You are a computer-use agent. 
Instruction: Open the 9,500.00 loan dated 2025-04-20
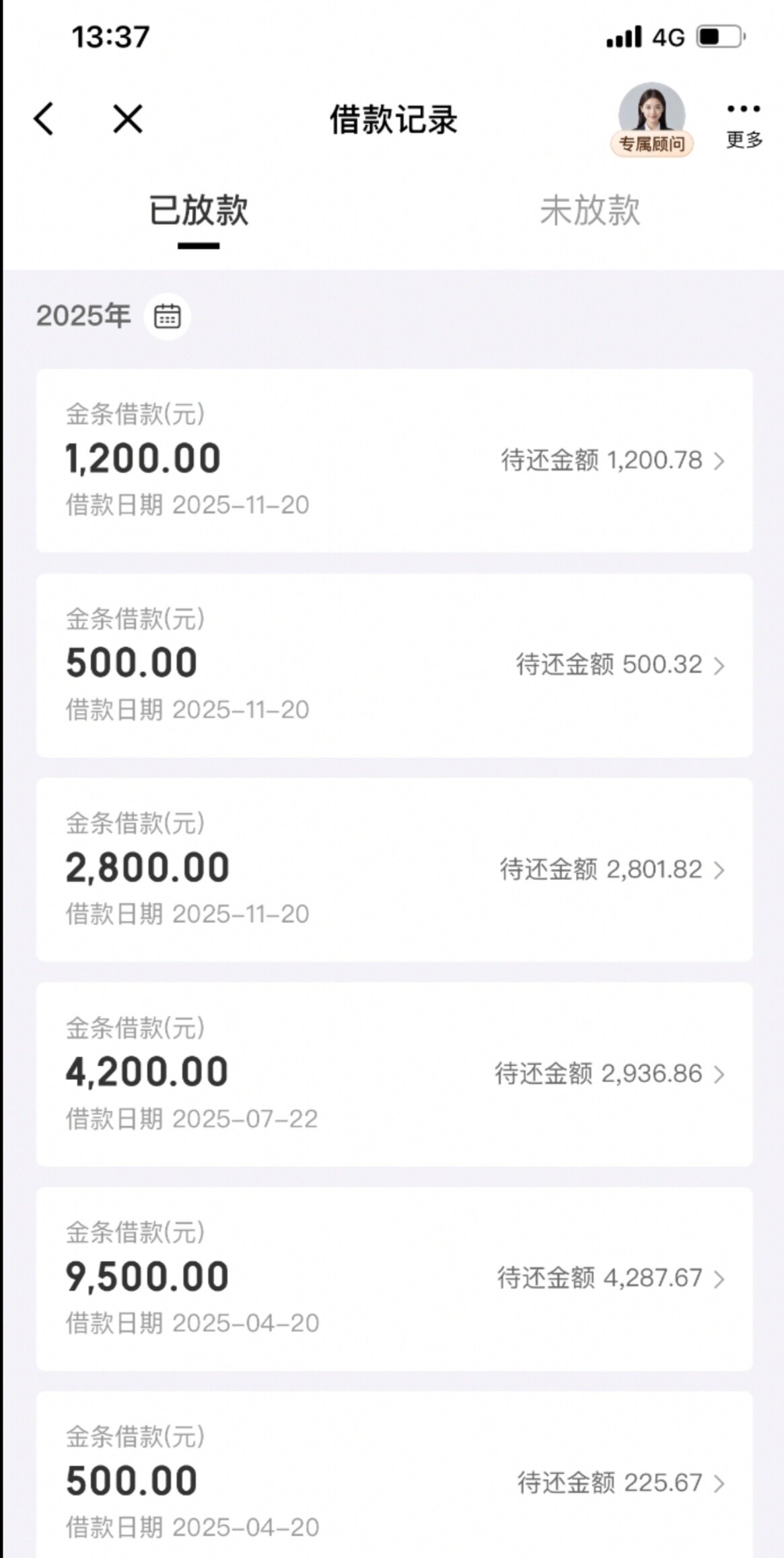click(269, 1277)
